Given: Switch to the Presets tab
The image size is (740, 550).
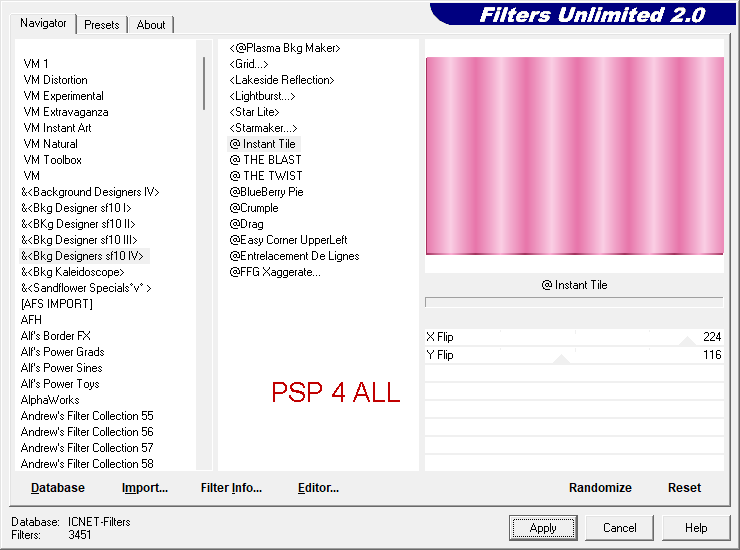Looking at the screenshot, I should (102, 25).
